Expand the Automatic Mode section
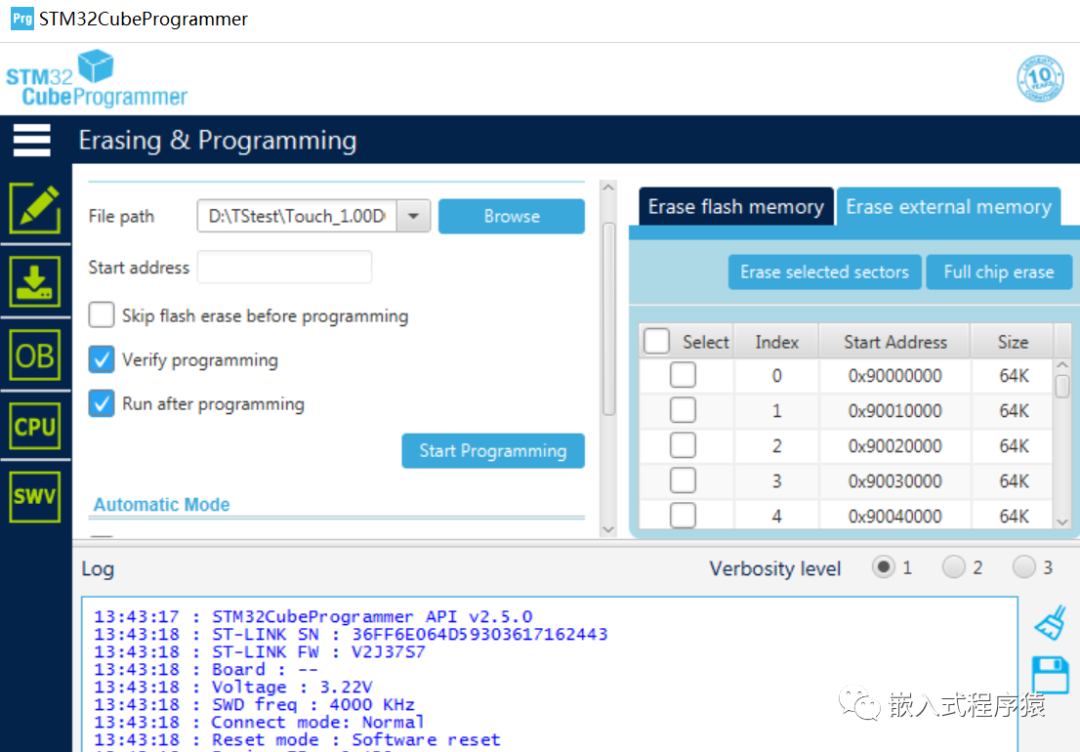The image size is (1080, 752). 161,504
